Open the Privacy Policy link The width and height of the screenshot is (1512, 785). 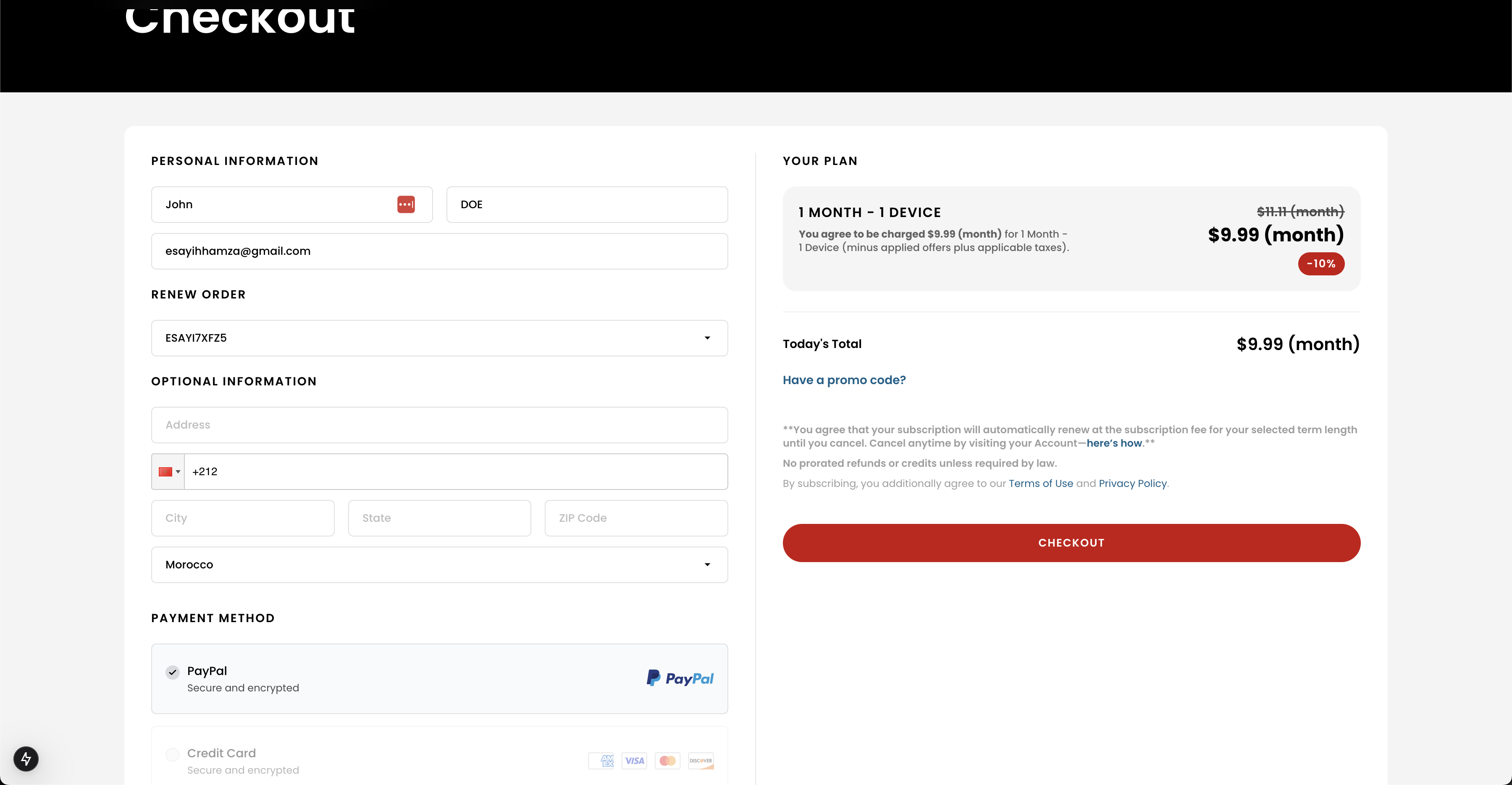pyautogui.click(x=1132, y=484)
